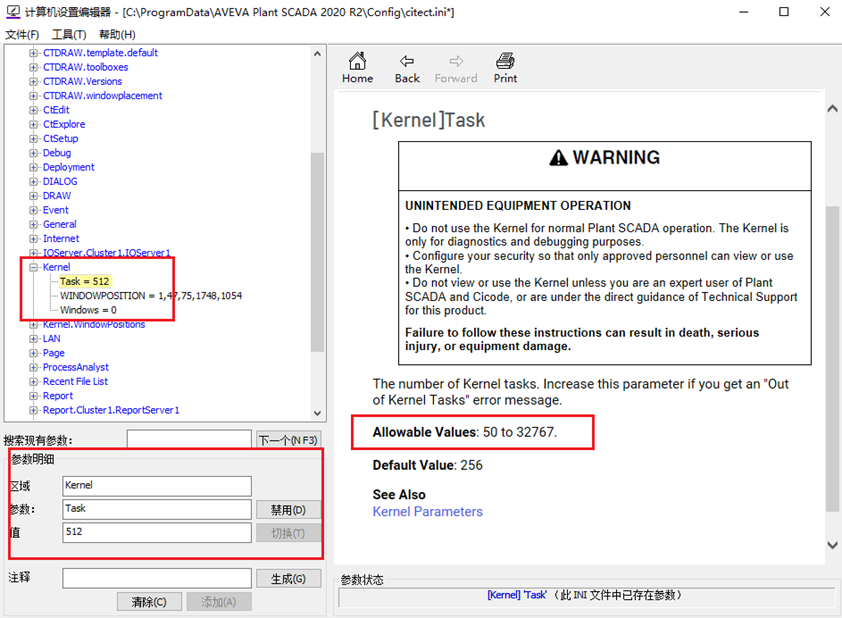This screenshot has width=842, height=618.
Task: Click the [Kernel] 'Task' status text
Action: (x=517, y=595)
